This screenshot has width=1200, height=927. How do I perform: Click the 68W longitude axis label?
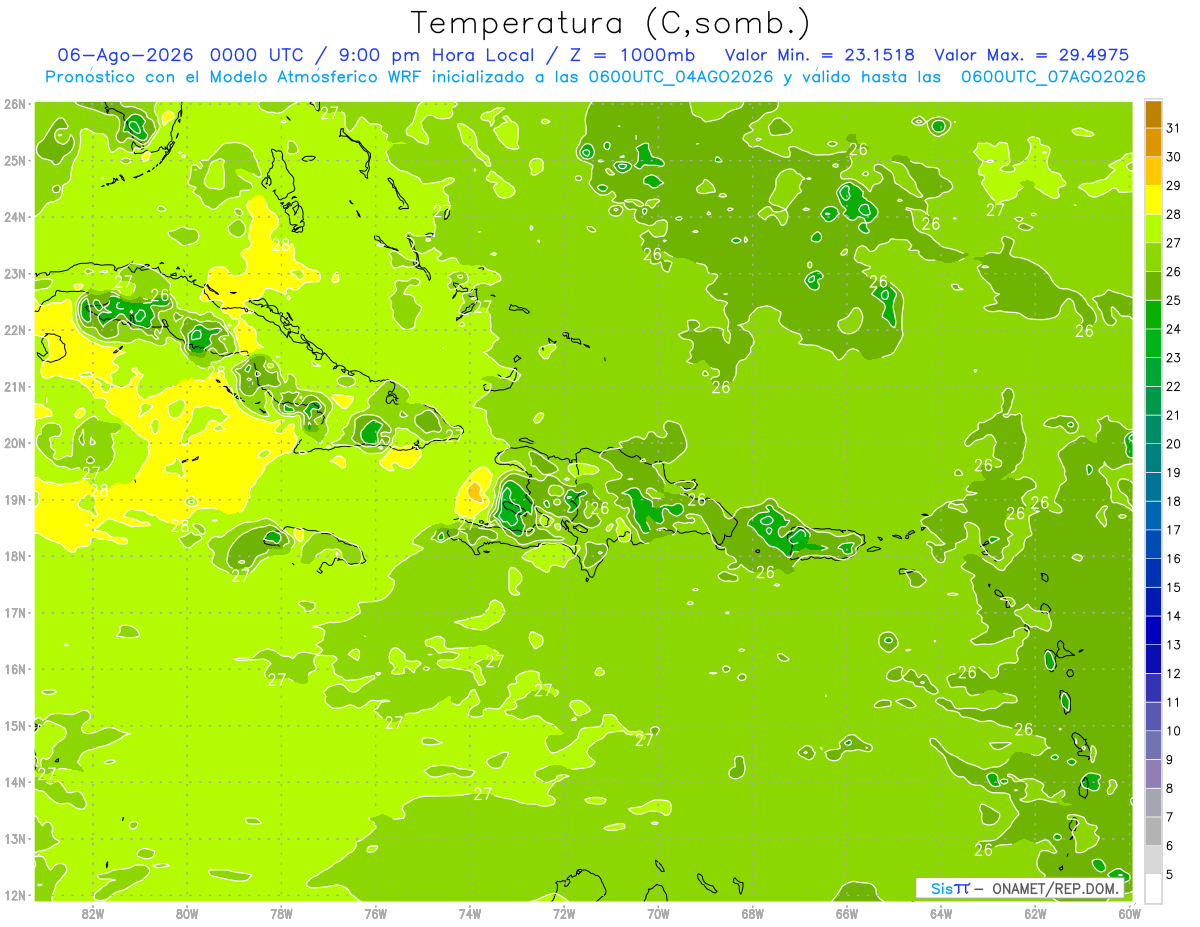coord(753,913)
